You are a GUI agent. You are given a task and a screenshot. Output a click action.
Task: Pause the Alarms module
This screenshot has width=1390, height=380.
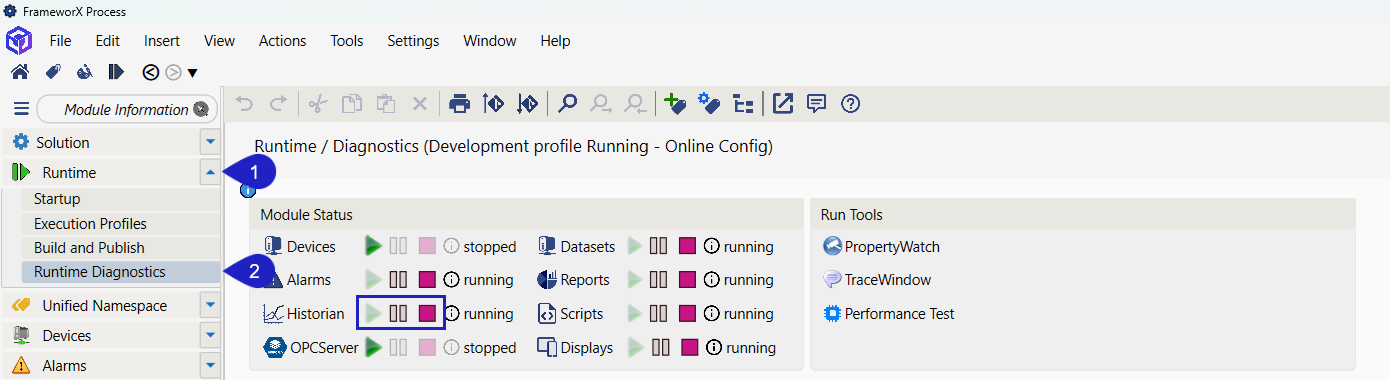tap(398, 280)
